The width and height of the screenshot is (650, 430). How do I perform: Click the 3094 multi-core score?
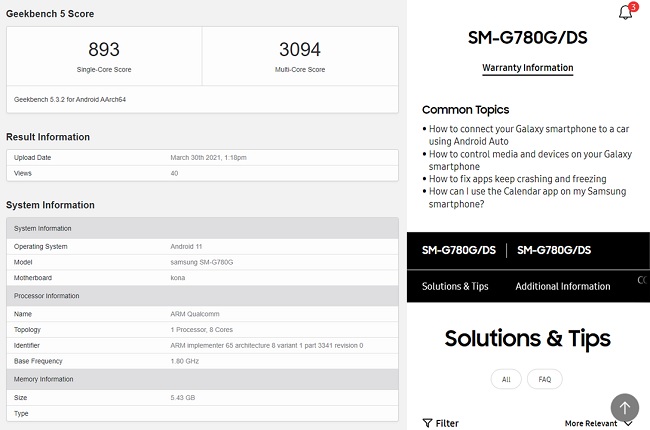[x=300, y=49]
